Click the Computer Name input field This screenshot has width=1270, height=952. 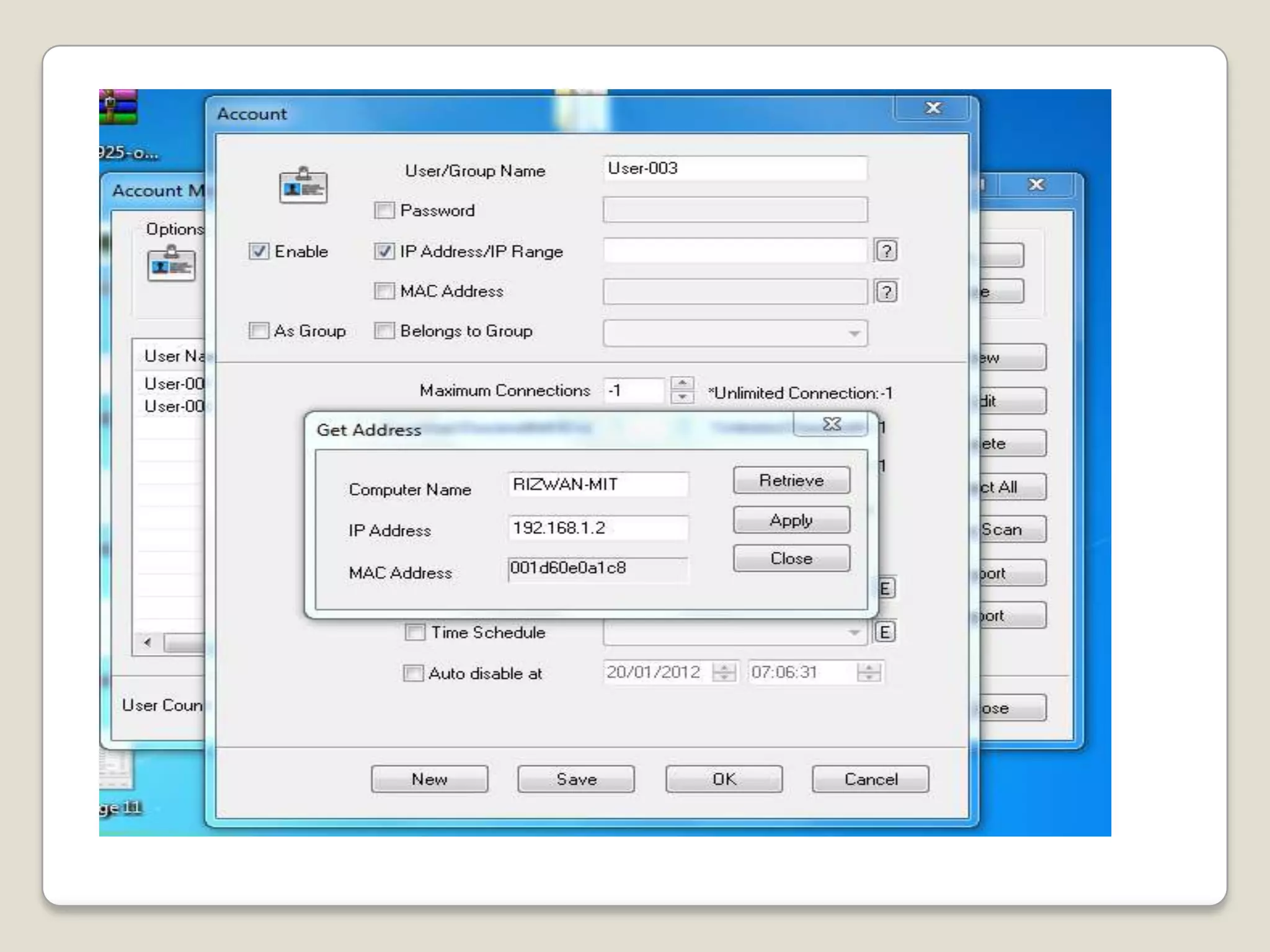point(597,485)
